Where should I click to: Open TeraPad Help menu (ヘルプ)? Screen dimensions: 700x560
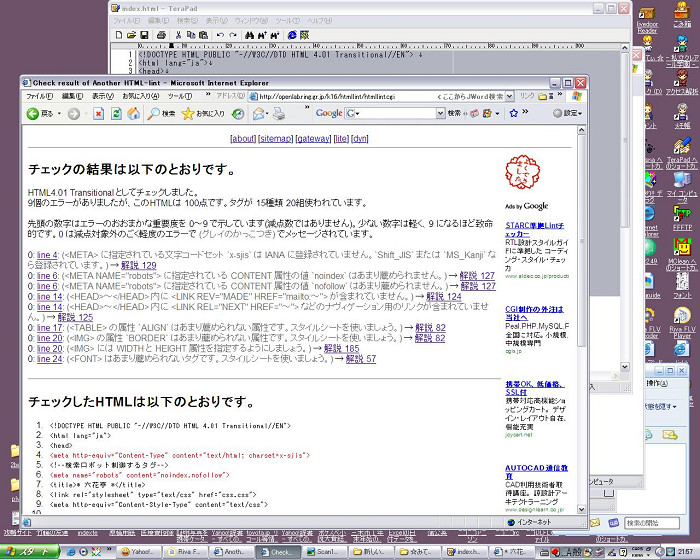[319, 21]
